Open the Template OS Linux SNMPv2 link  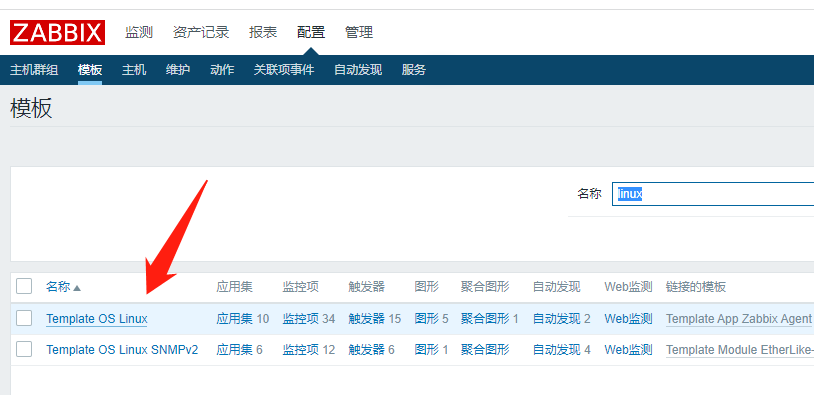pyautogui.click(x=122, y=350)
